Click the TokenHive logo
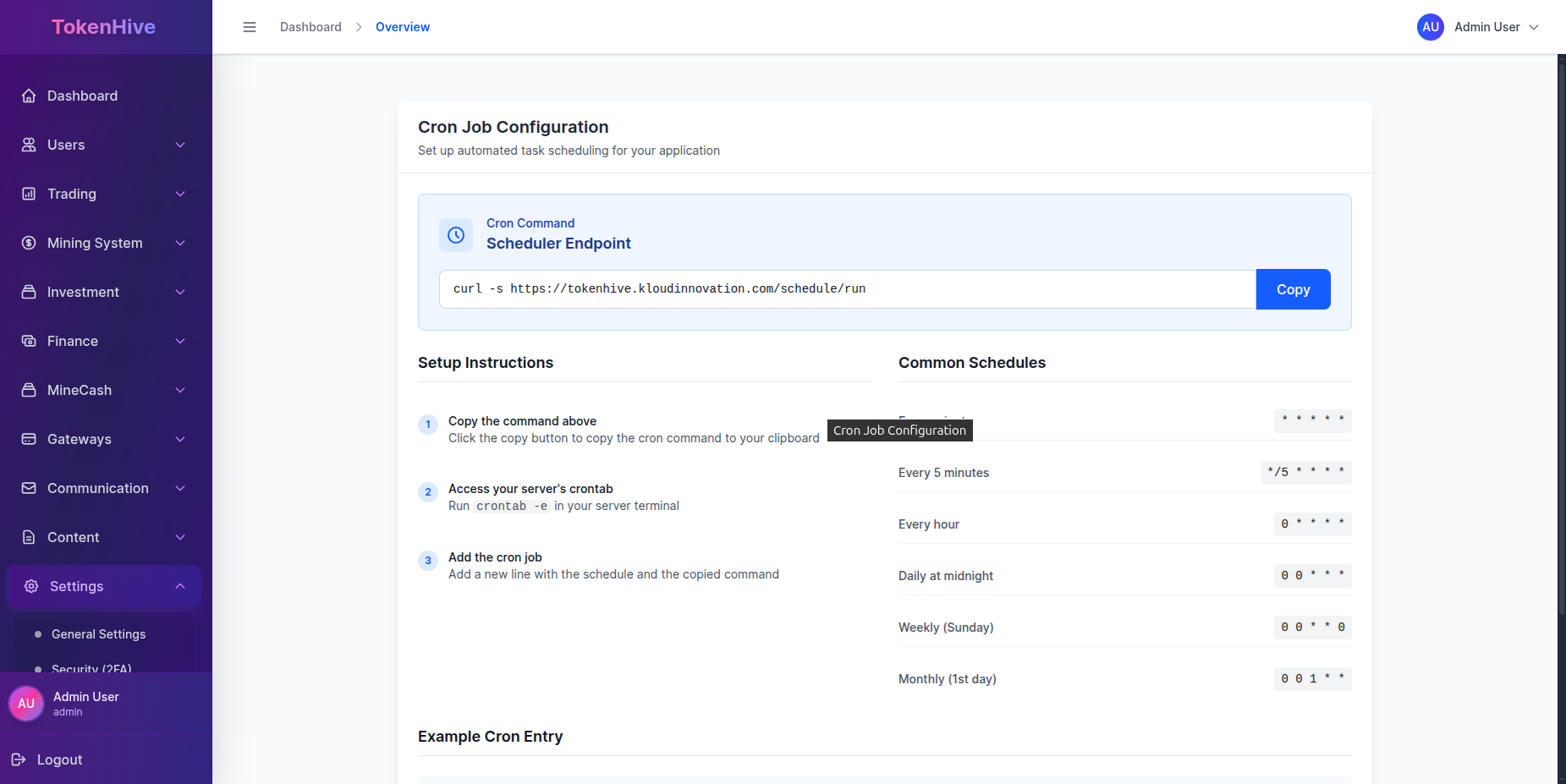 [x=103, y=27]
